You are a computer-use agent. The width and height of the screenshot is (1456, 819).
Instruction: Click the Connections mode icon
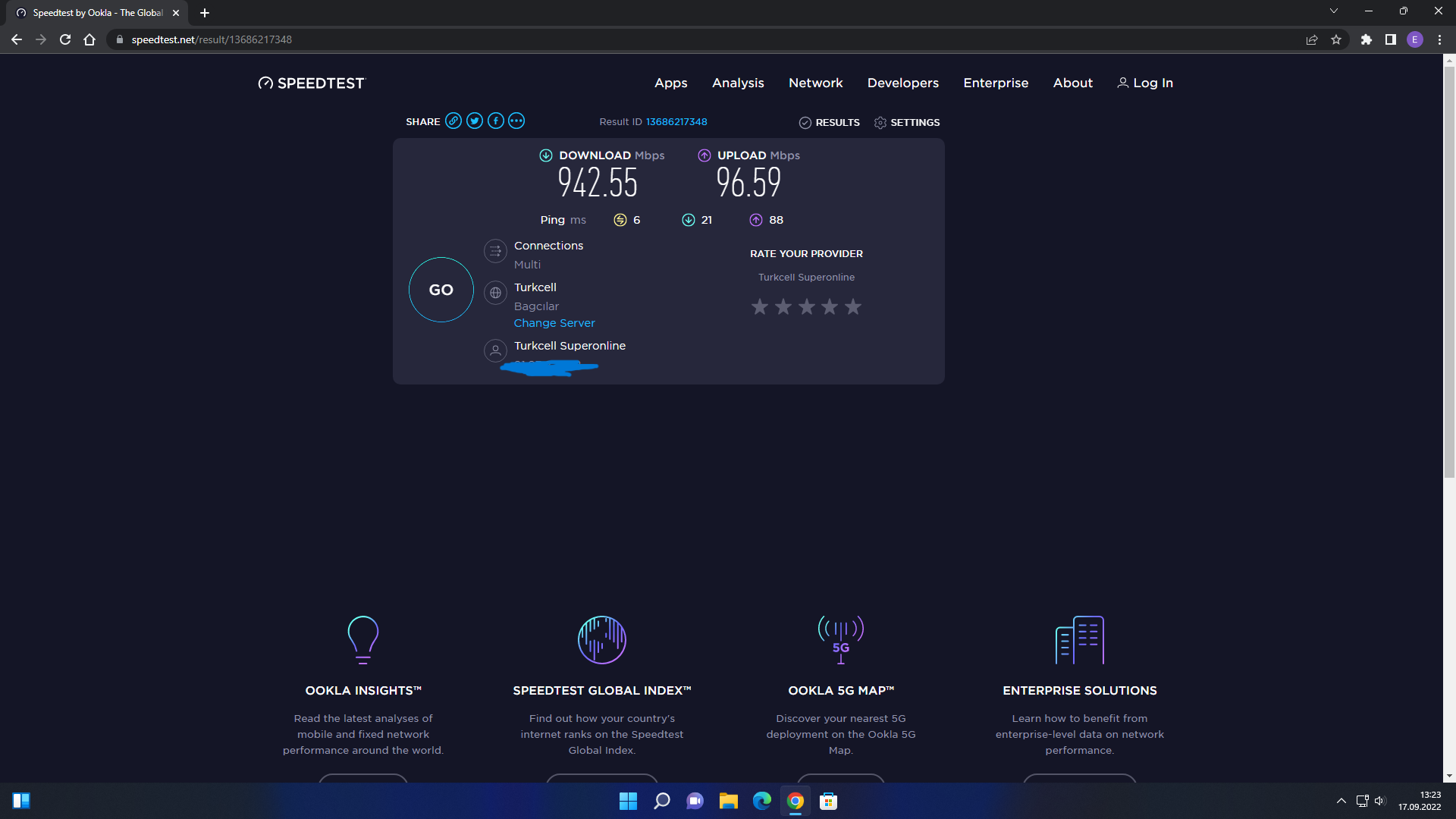[x=495, y=251]
